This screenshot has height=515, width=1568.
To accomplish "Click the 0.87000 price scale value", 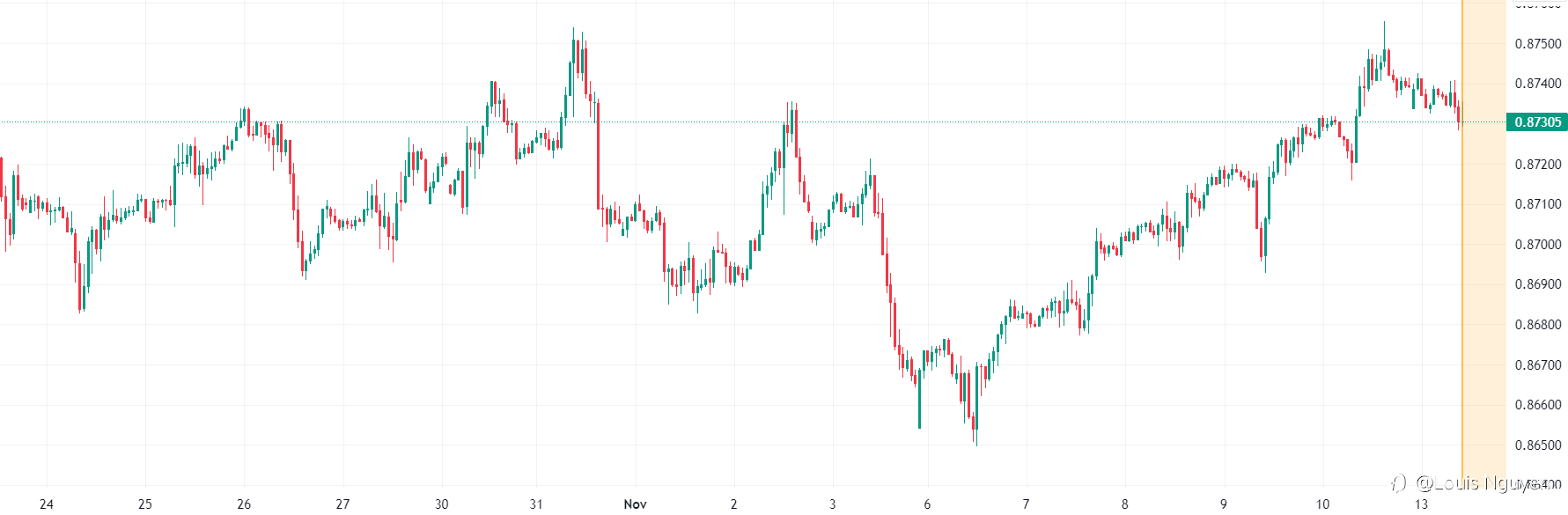I will click(x=1538, y=245).
